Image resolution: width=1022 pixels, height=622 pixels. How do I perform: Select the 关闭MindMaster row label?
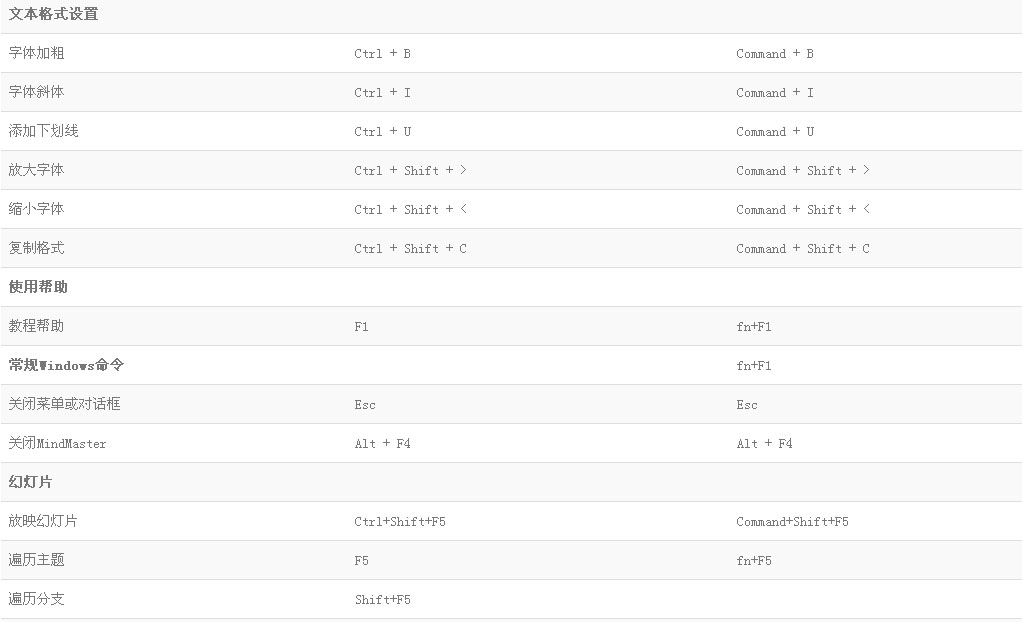tap(57, 443)
